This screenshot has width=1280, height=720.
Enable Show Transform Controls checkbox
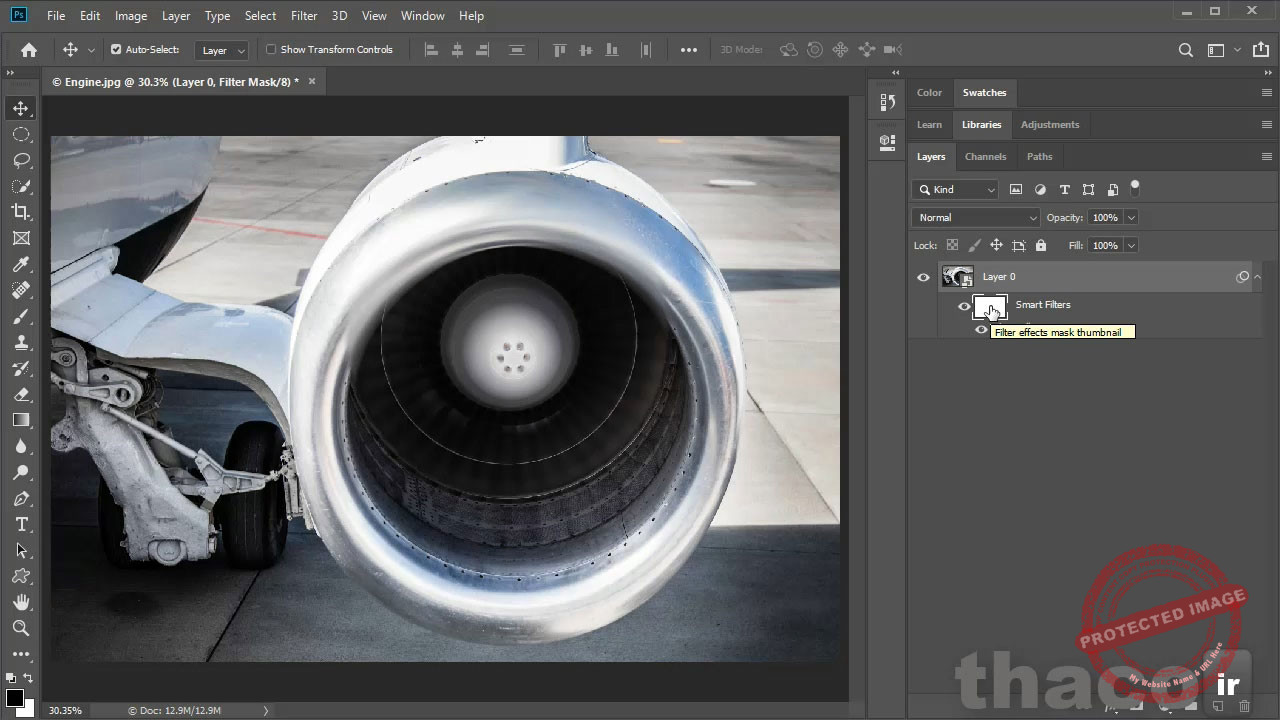point(270,49)
